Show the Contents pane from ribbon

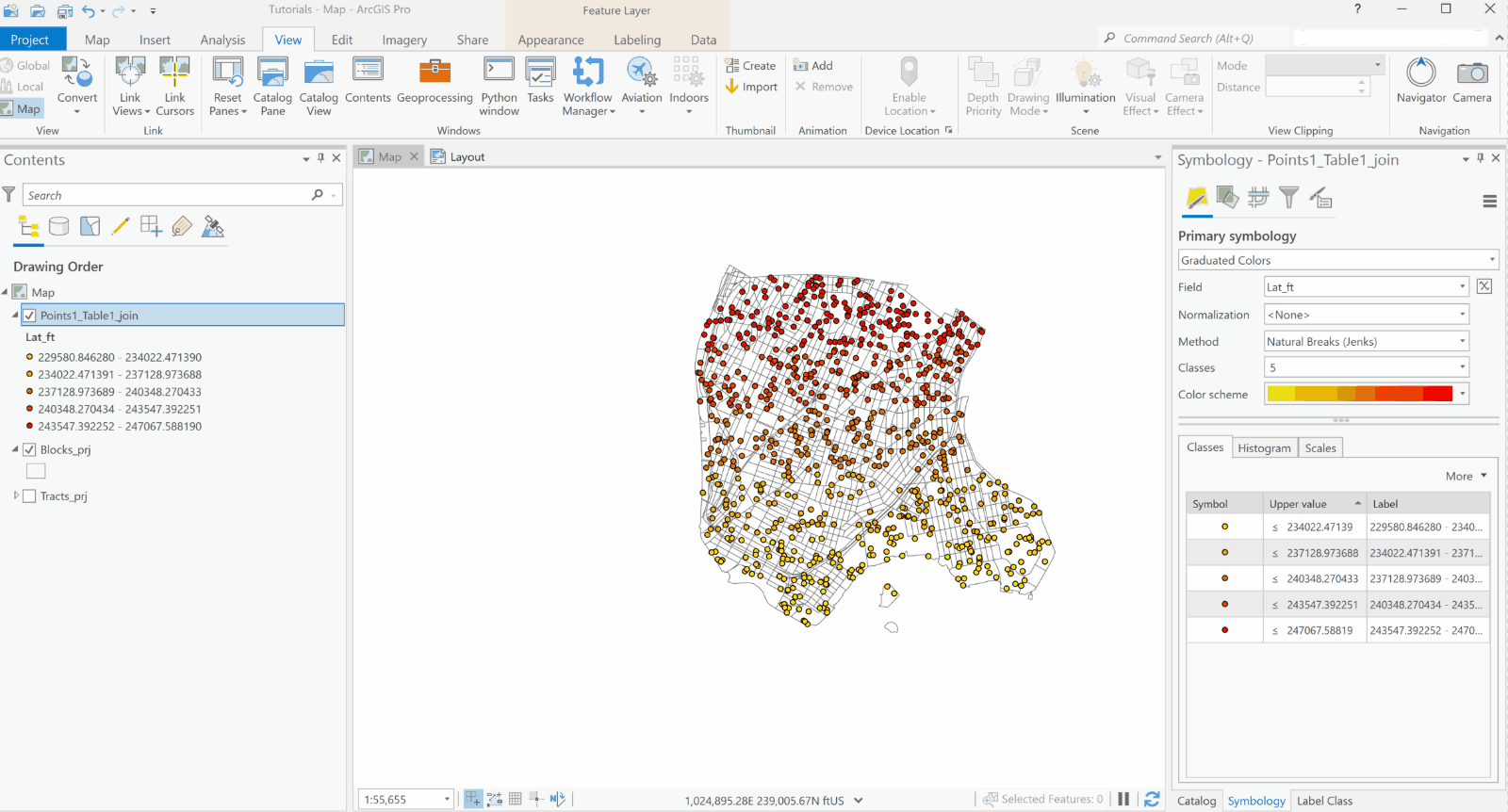[x=368, y=80]
